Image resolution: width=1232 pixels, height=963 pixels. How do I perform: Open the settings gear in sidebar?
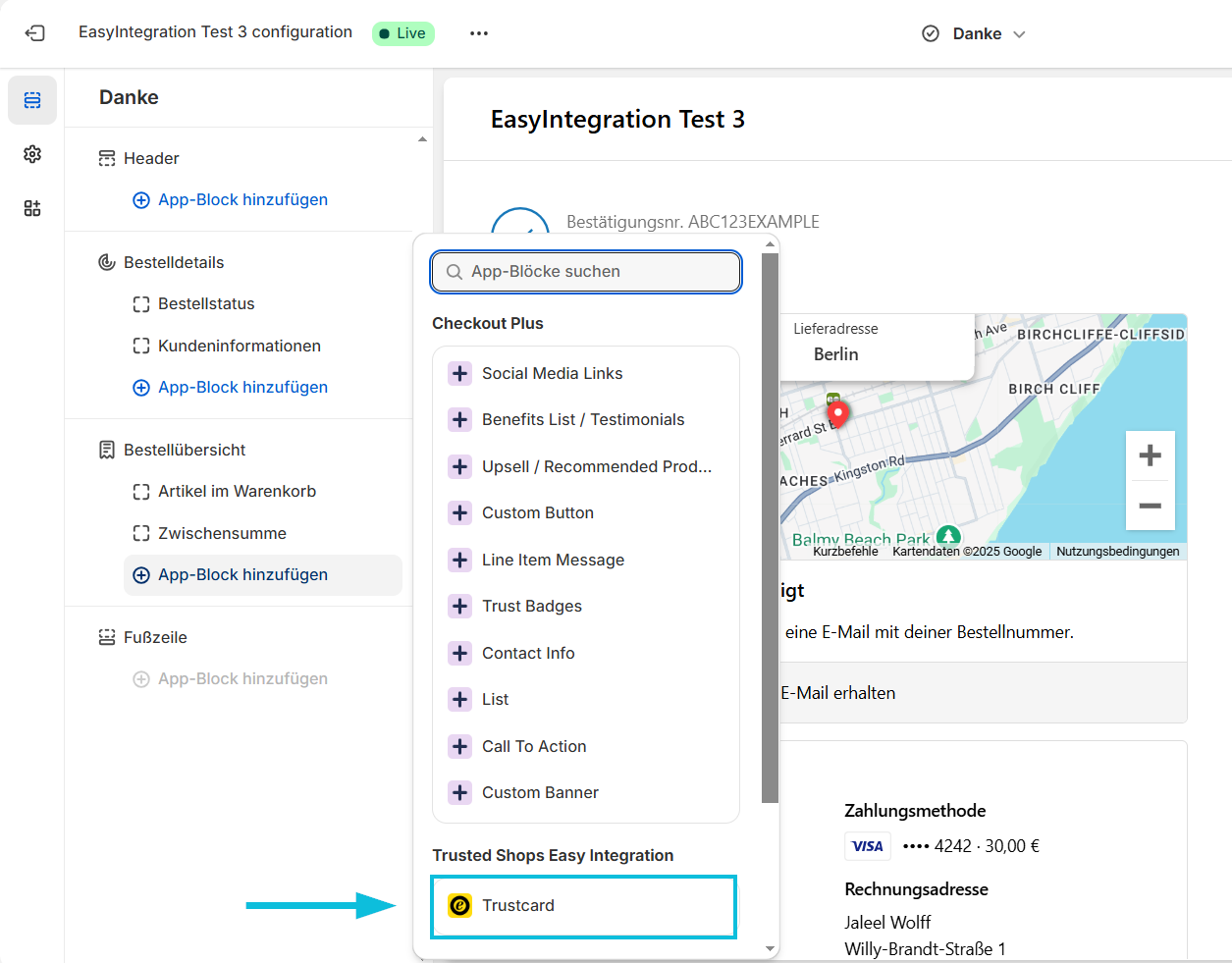pos(32,154)
